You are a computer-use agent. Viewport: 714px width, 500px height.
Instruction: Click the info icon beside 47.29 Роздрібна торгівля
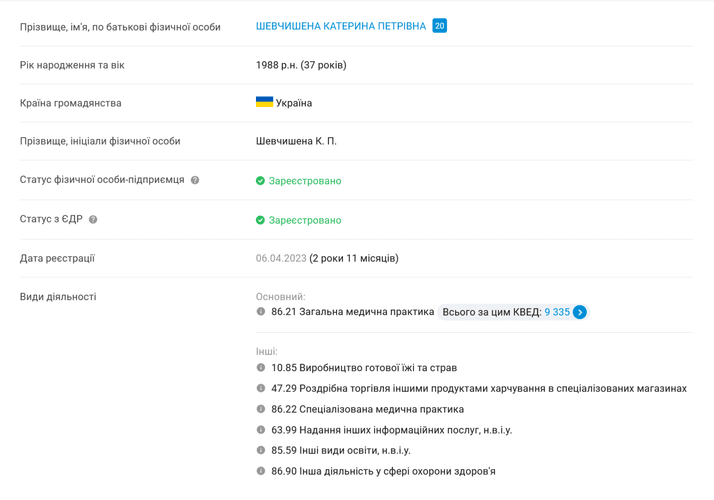pyautogui.click(x=261, y=388)
